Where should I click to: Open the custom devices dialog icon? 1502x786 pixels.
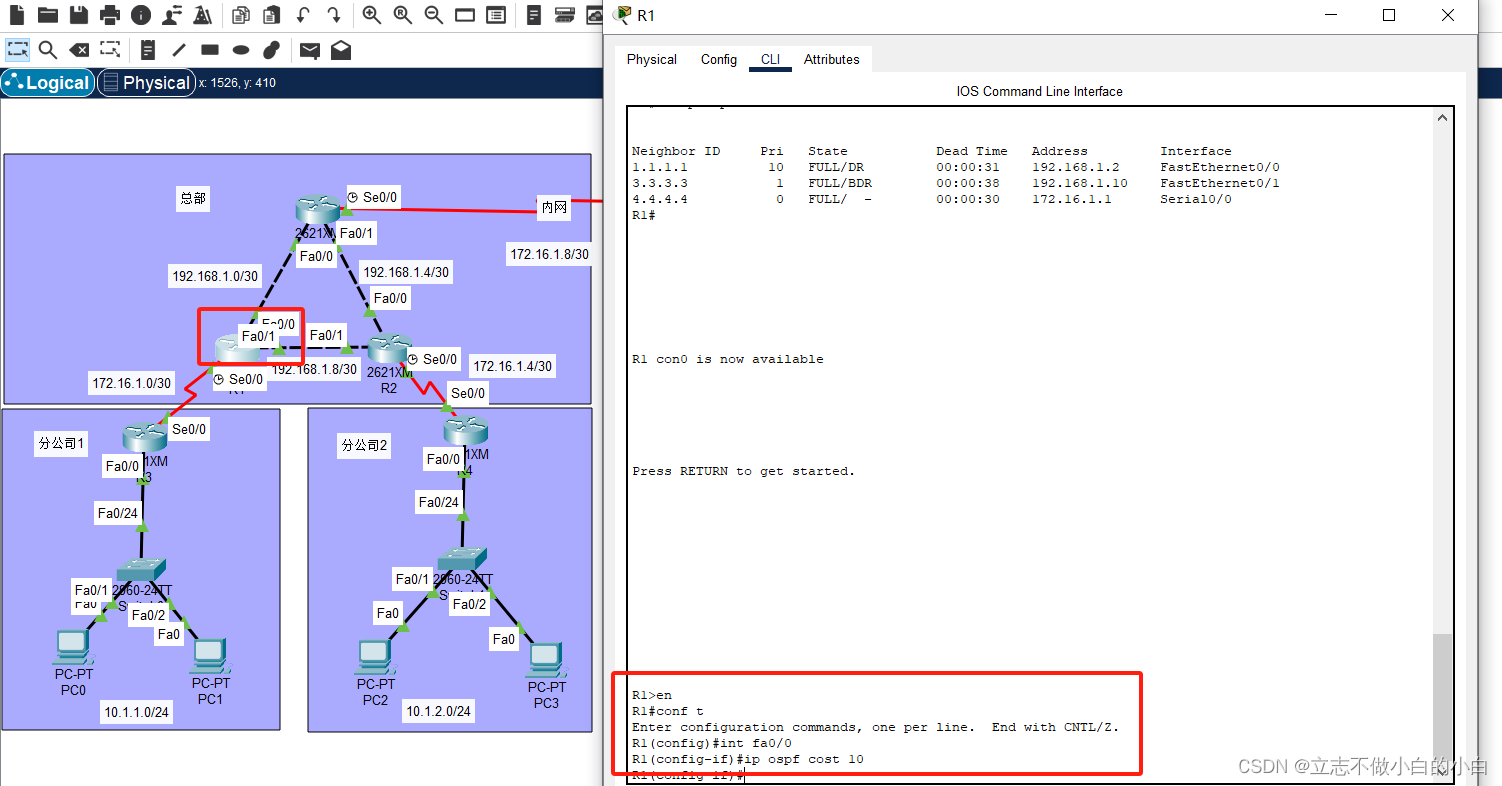pos(495,15)
